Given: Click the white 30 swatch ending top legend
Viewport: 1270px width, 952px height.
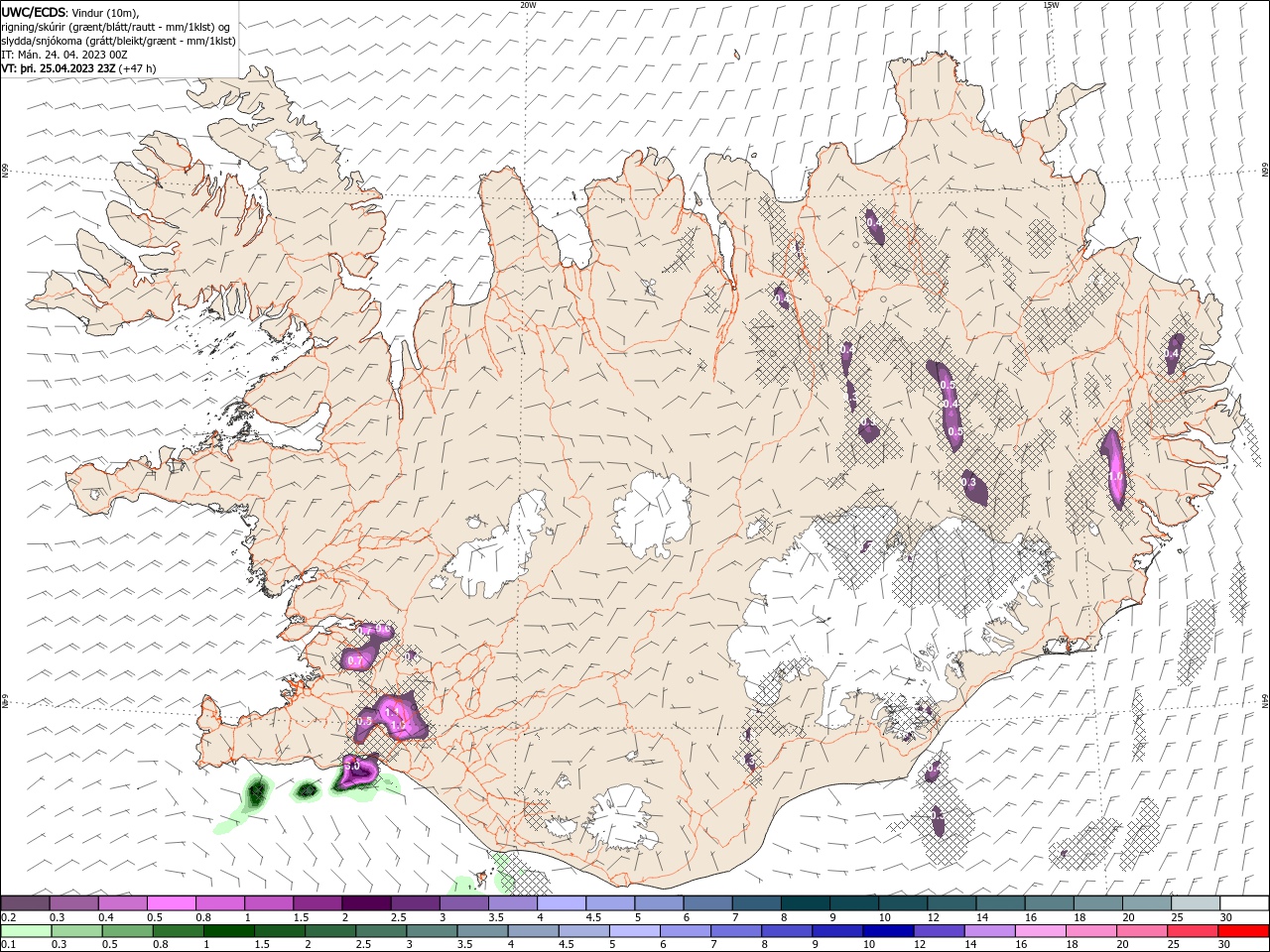Looking at the screenshot, I should pyautogui.click(x=1244, y=902).
